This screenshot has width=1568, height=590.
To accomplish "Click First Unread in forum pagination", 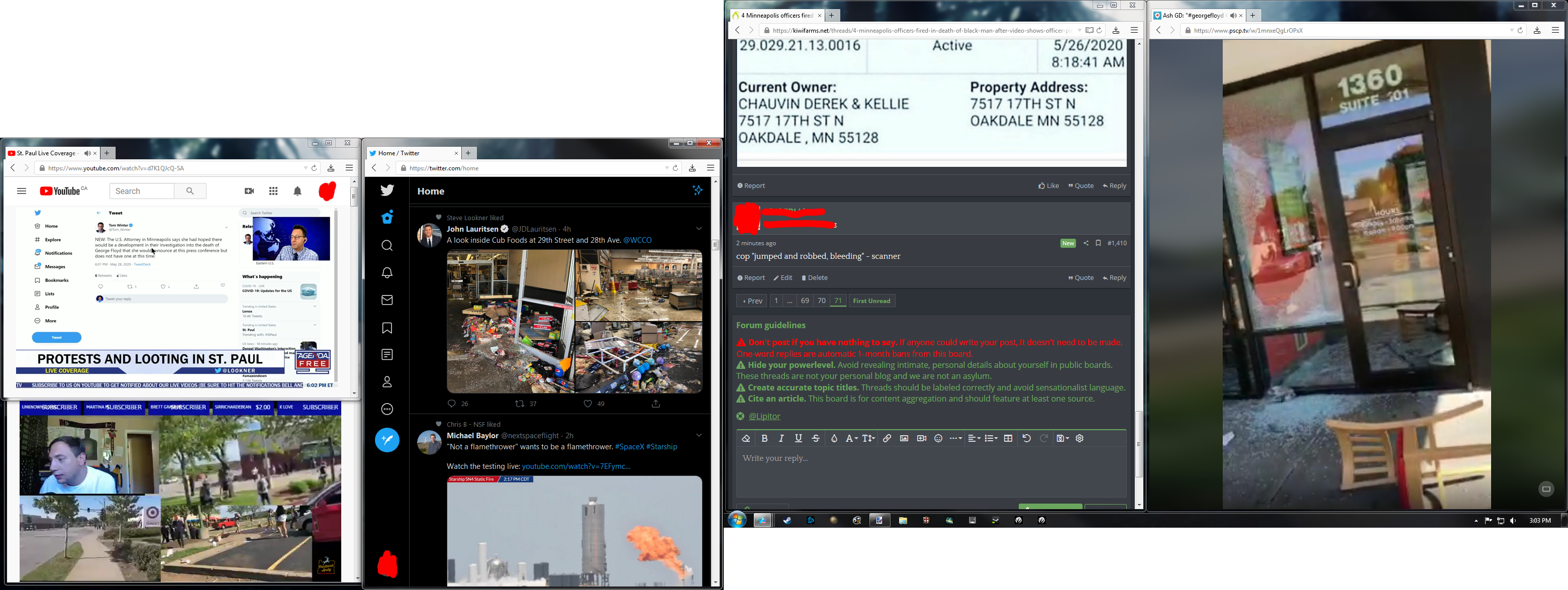I will pos(871,301).
